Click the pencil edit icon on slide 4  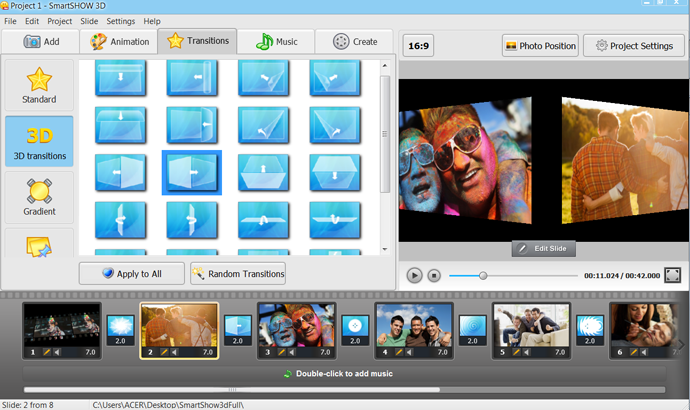[399, 352]
